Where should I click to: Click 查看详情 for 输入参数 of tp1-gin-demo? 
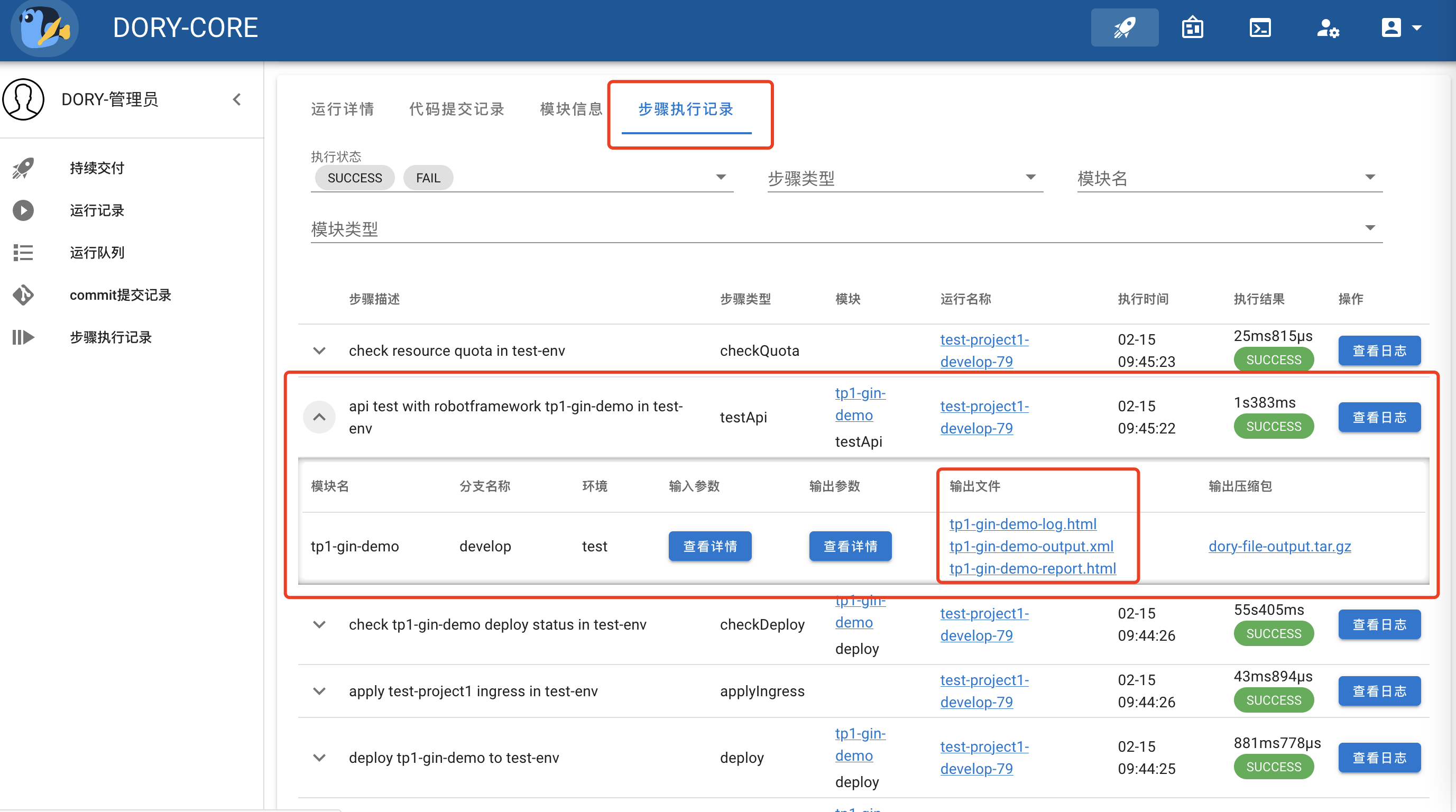point(710,546)
